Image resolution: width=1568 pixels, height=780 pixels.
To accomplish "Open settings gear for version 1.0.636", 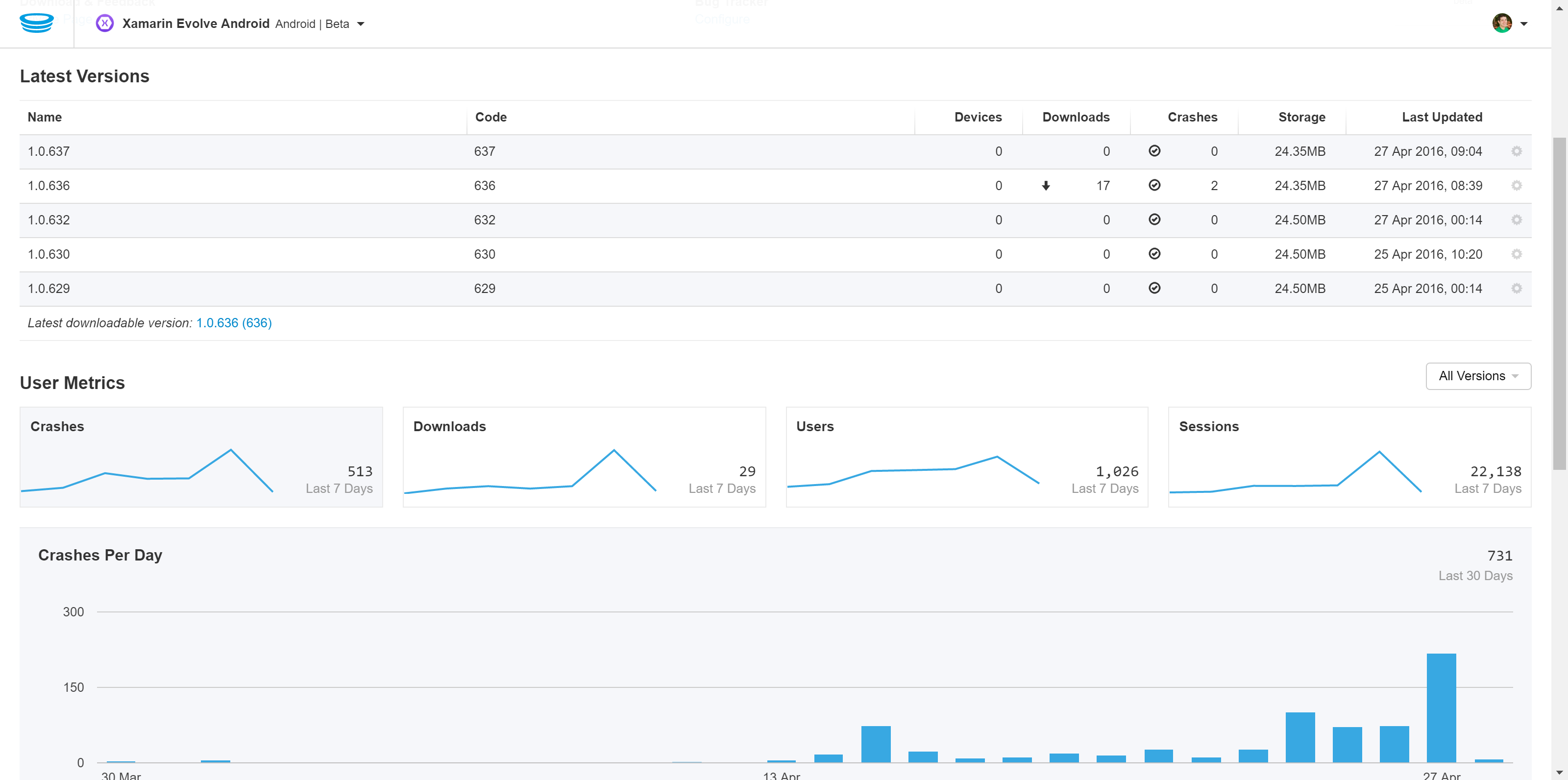I will tap(1516, 186).
